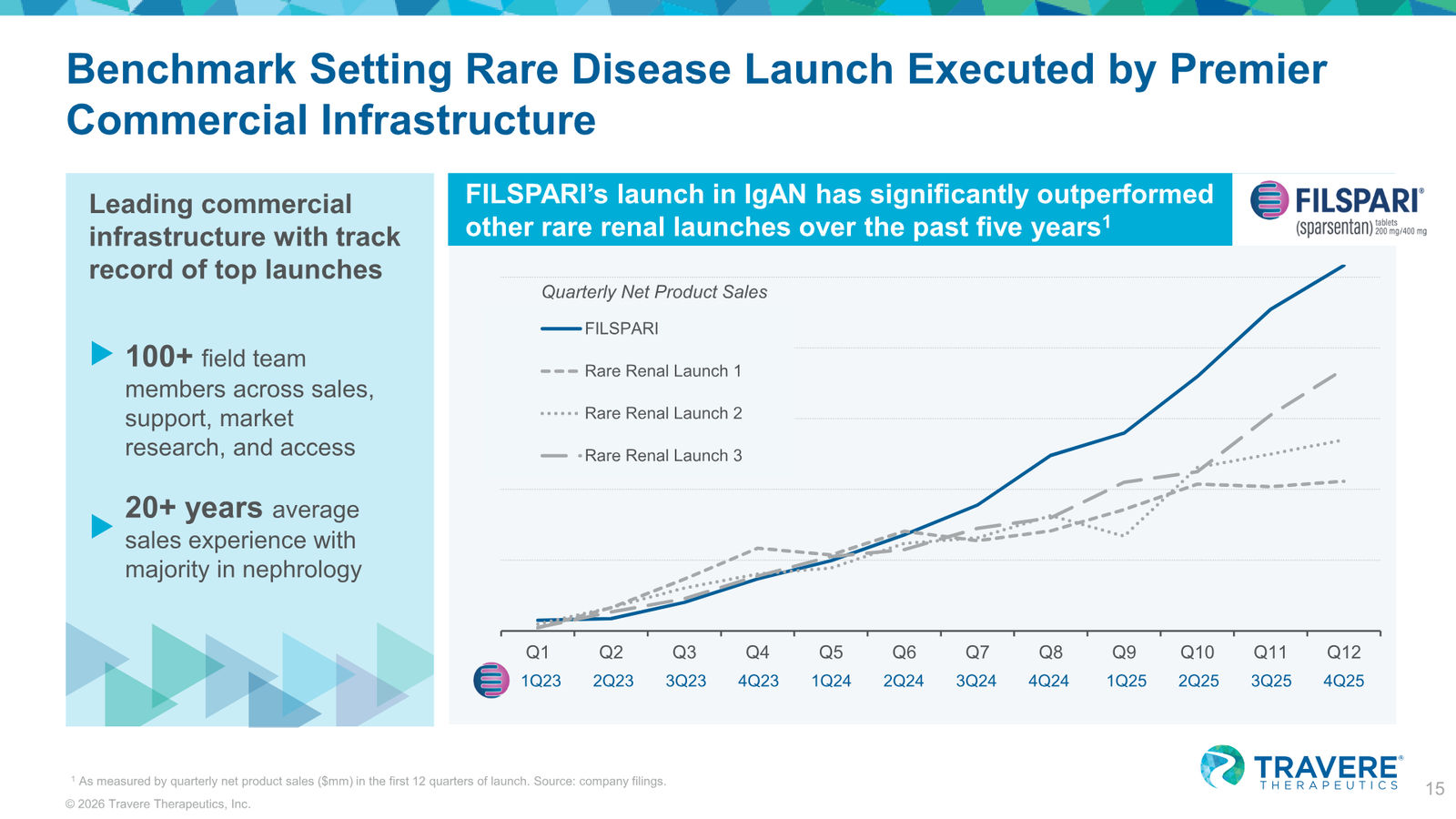This screenshot has height=819, width=1456.
Task: Select the FILSPARI legend line sample
Action: click(x=561, y=329)
